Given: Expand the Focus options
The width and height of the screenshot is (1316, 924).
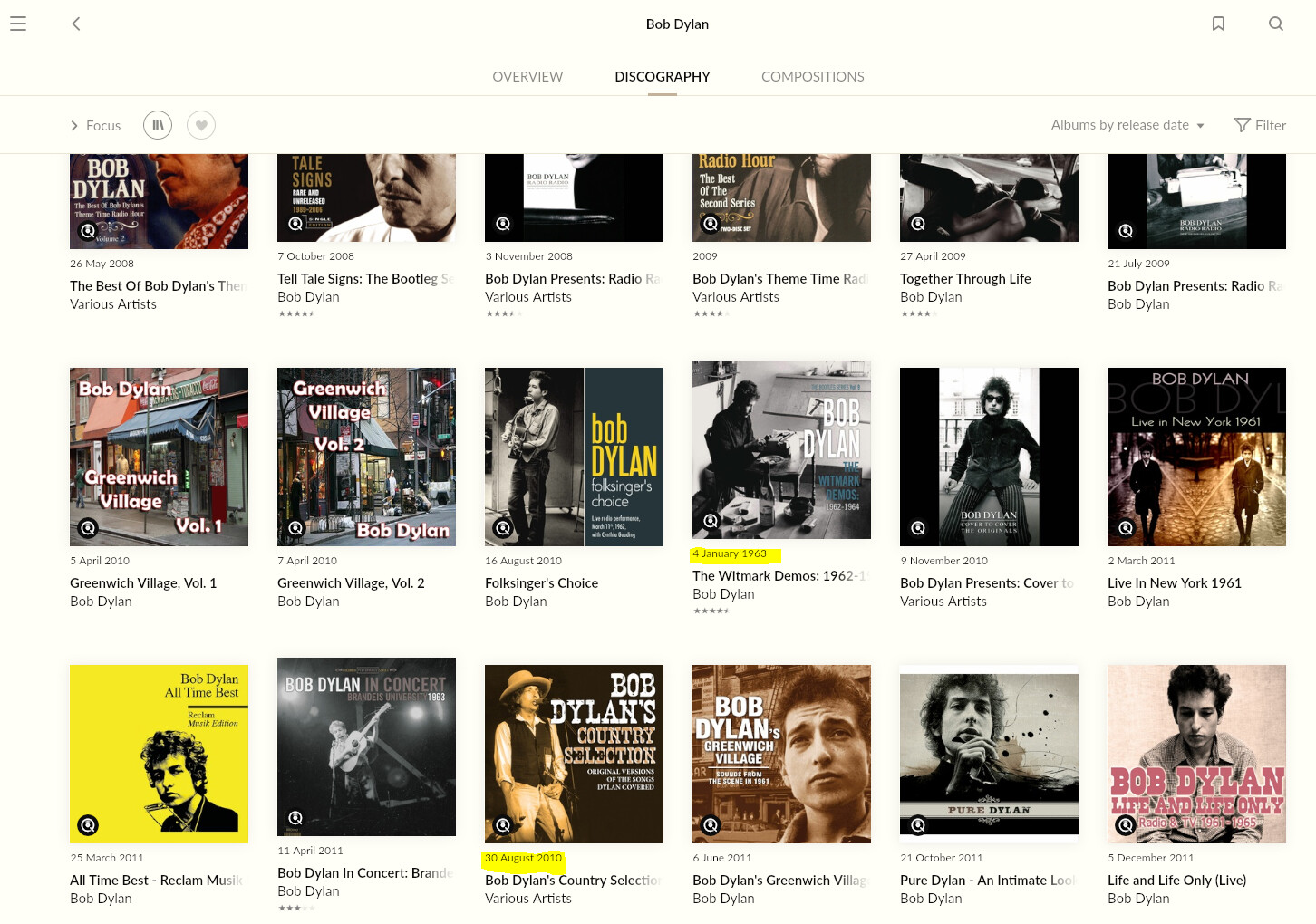Looking at the screenshot, I should (x=96, y=126).
